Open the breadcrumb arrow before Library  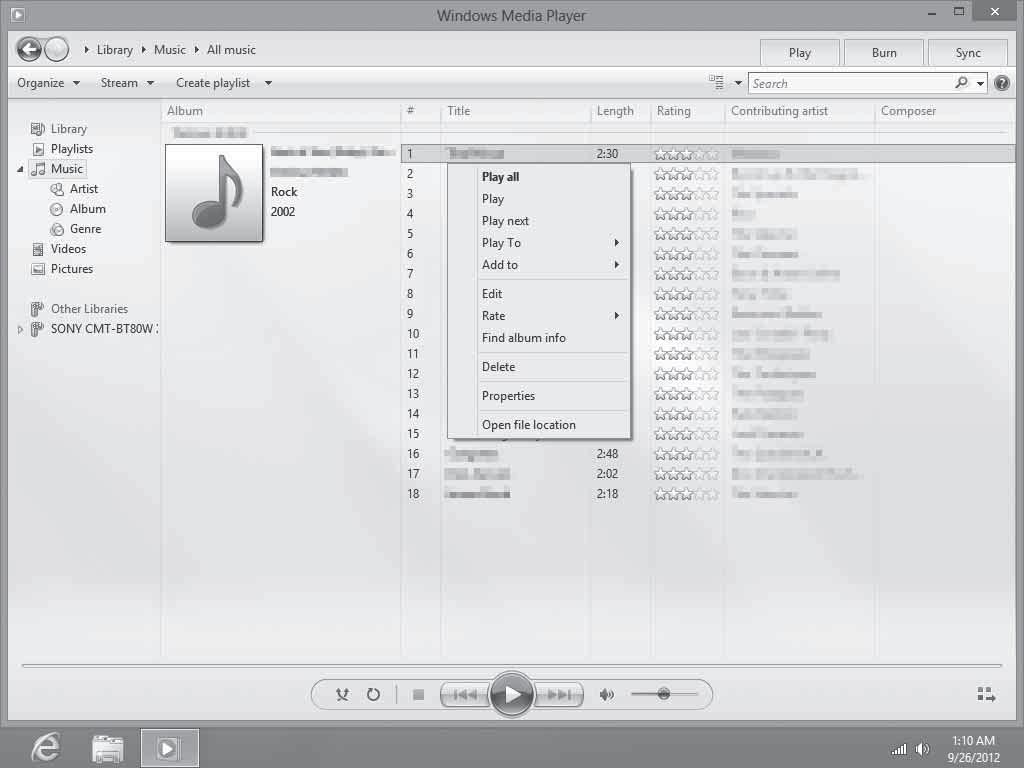[x=86, y=50]
